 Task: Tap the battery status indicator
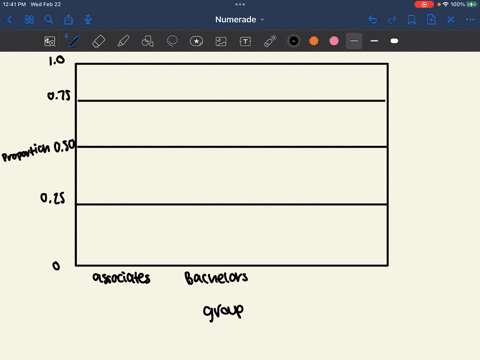click(x=464, y=4)
